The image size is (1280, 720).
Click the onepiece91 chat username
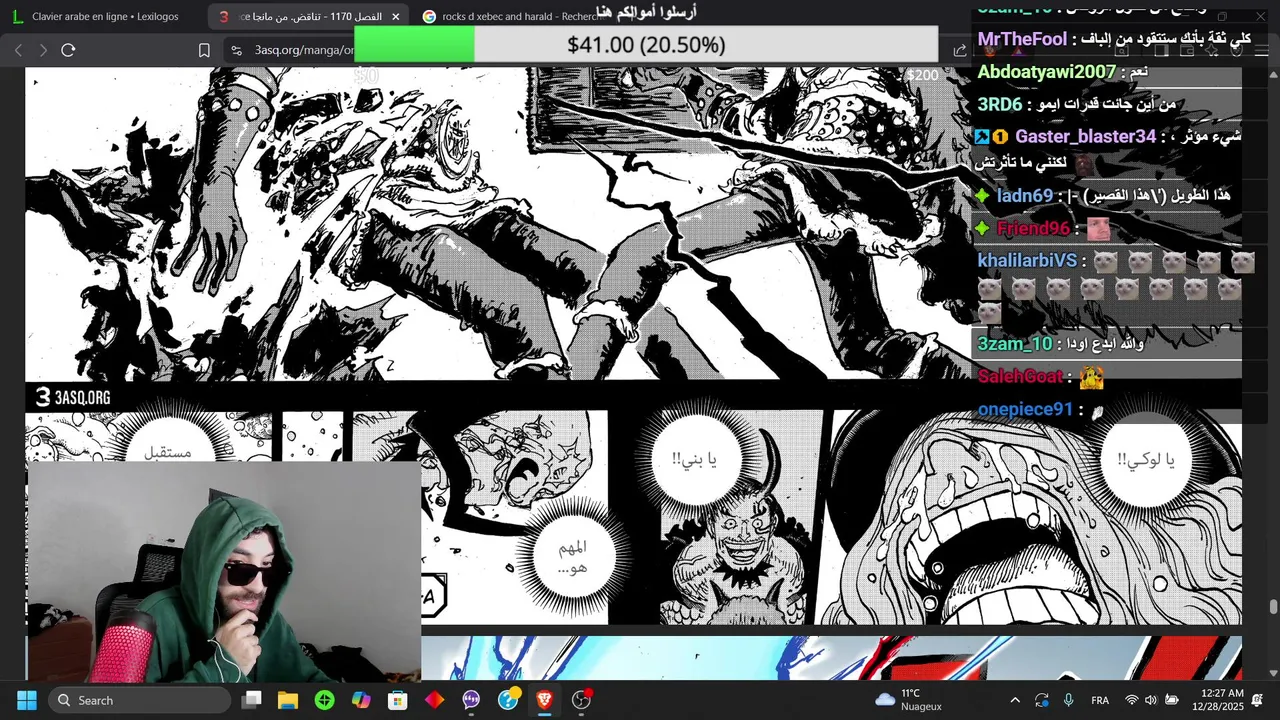1025,409
